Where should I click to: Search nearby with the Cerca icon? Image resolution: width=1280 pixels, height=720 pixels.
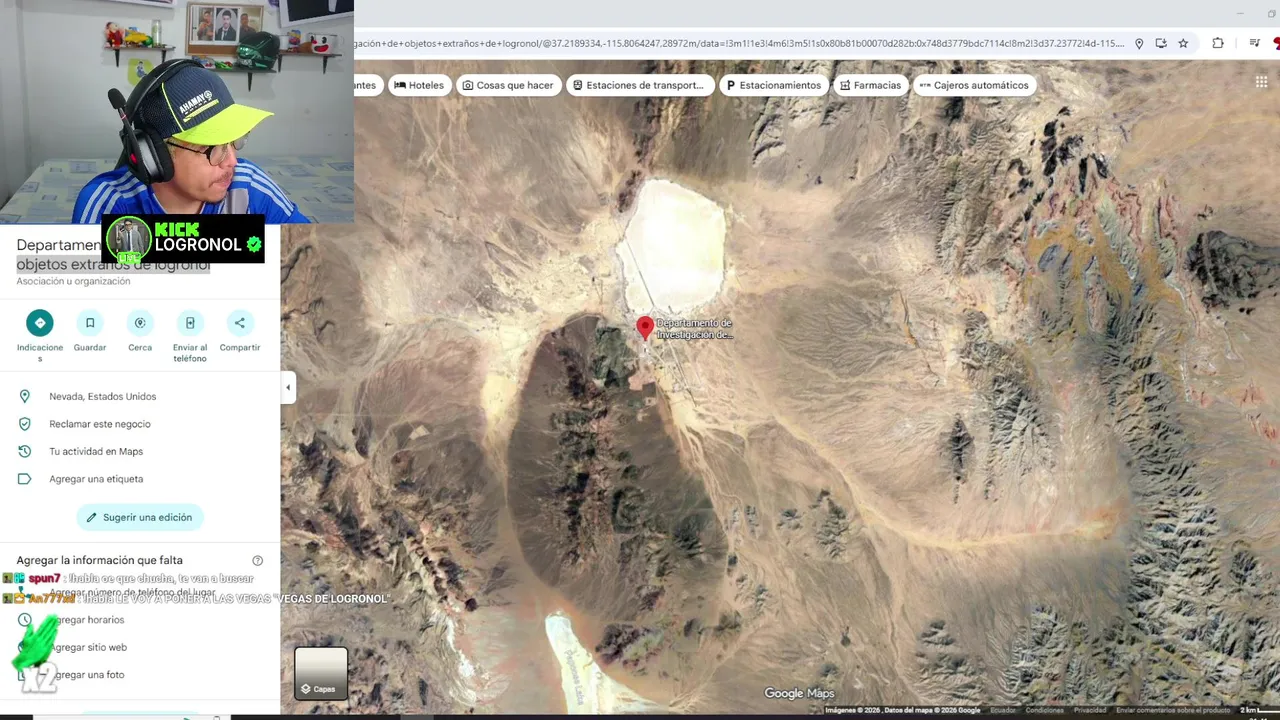[x=140, y=323]
